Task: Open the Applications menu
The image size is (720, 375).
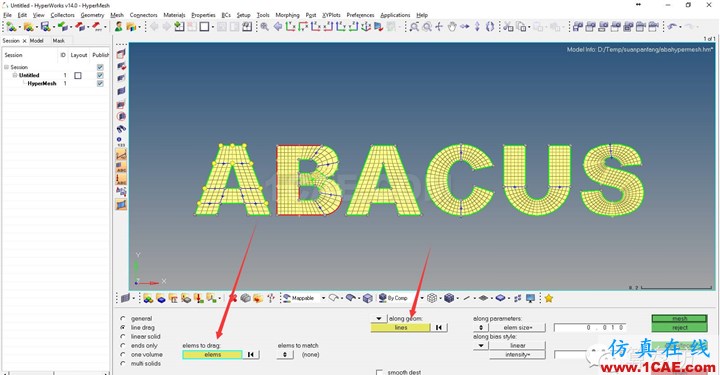Action: 395,15
